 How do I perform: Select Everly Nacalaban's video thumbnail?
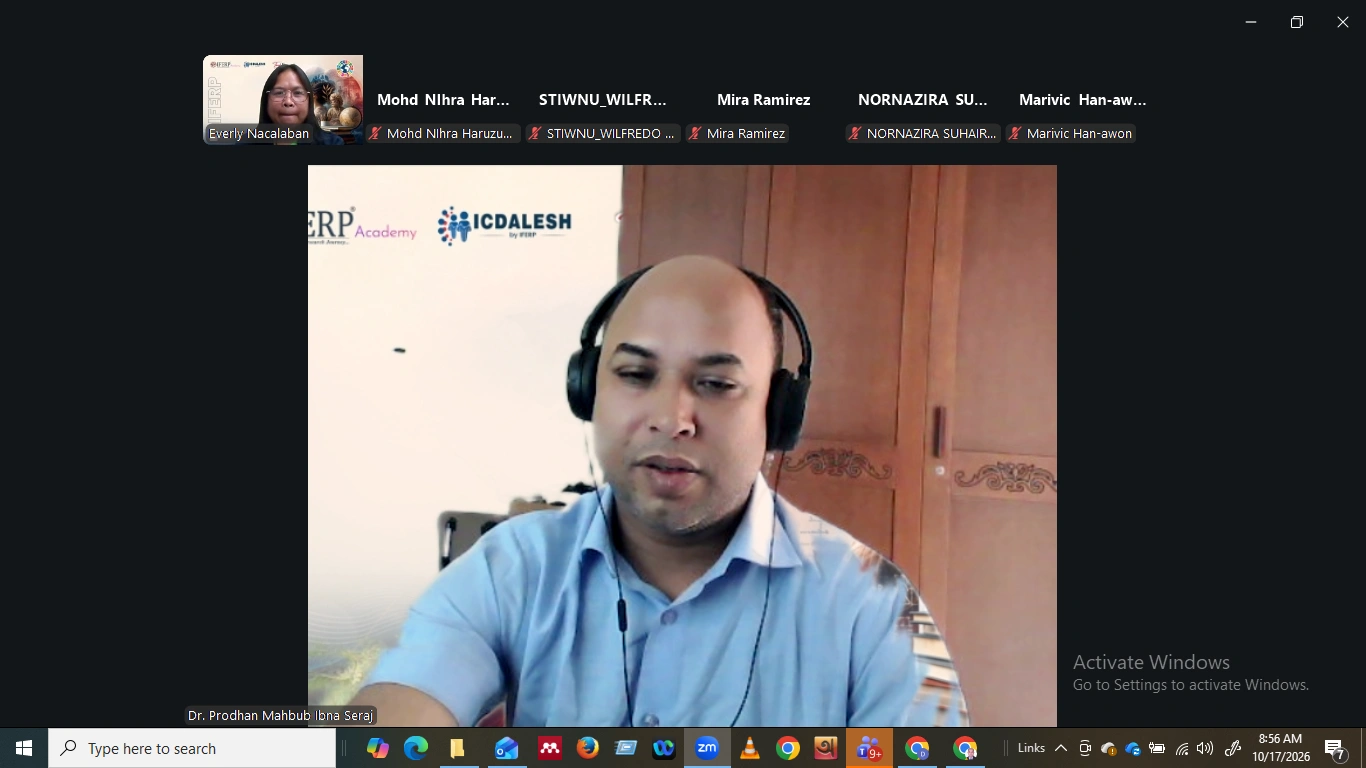click(283, 100)
